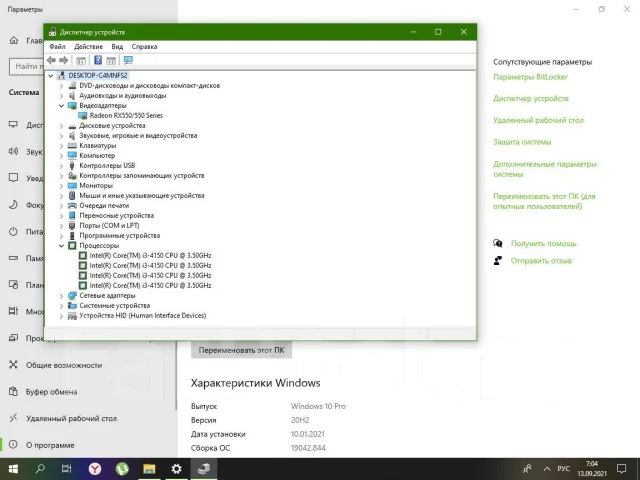Expand DVD-дисководы и дисководы компакт-дисков
The width and height of the screenshot is (640, 480).
pos(61,86)
